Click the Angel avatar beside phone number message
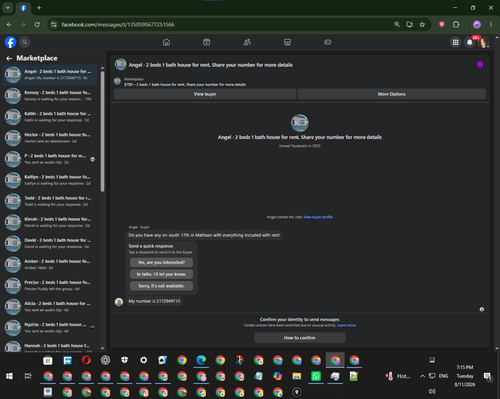 point(119,302)
